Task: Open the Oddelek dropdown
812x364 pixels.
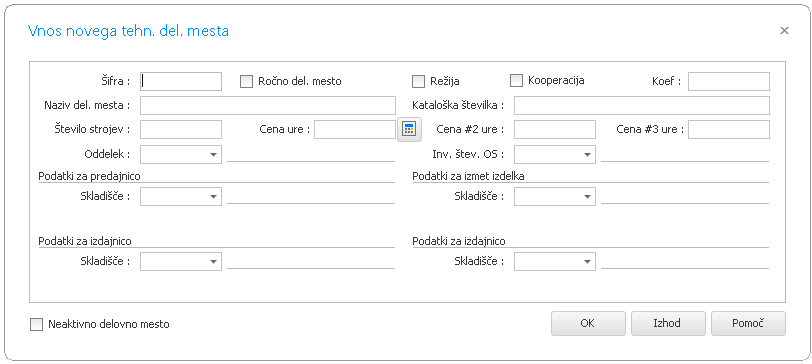Action: click(181, 154)
